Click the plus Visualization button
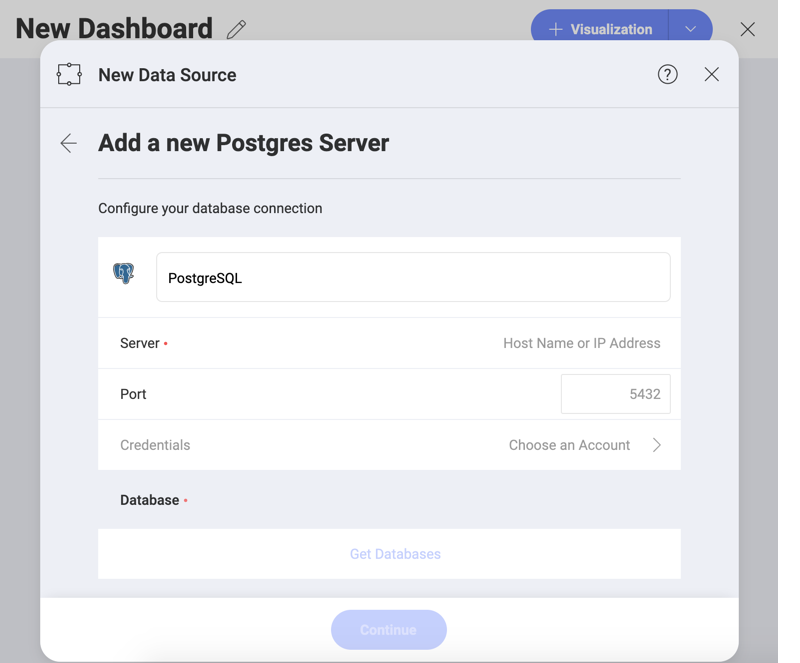The image size is (800, 663). [x=600, y=29]
